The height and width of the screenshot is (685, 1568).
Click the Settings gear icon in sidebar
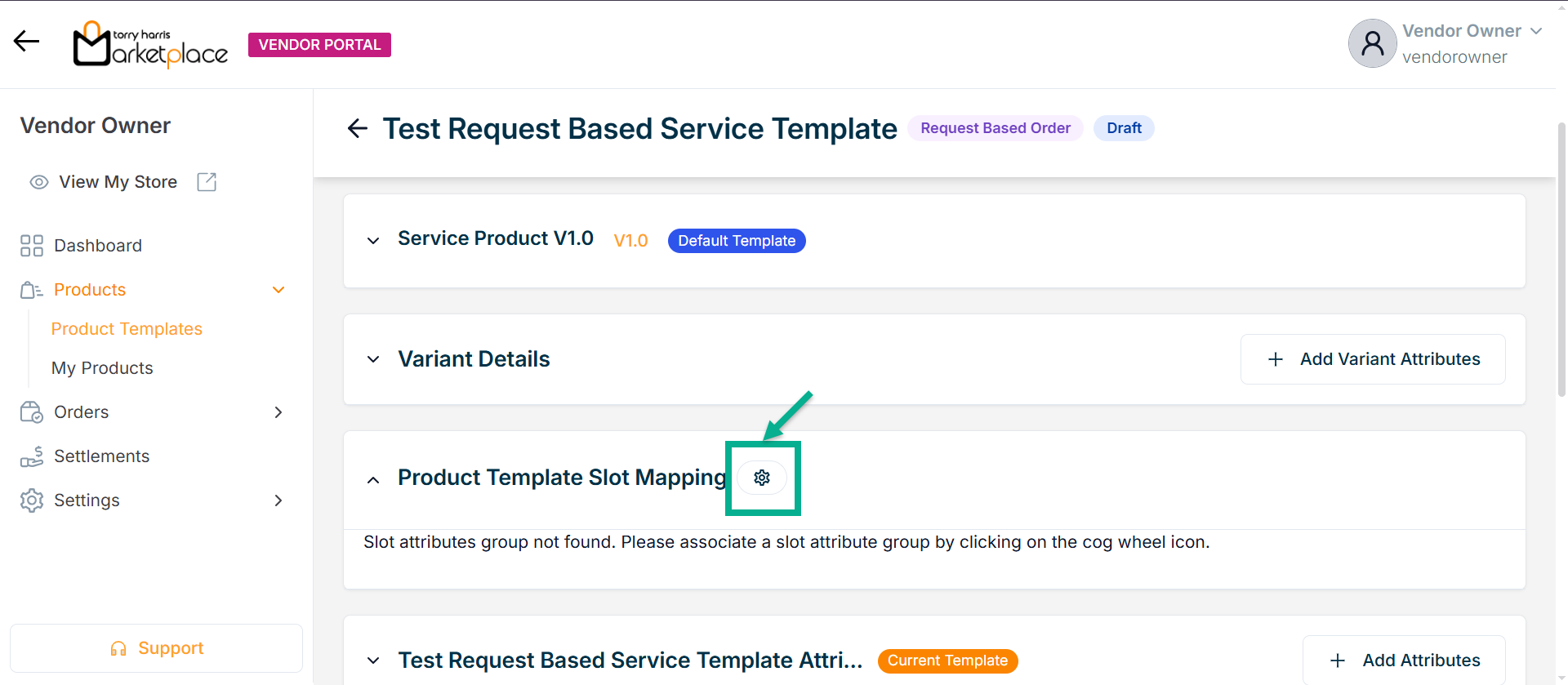point(32,500)
